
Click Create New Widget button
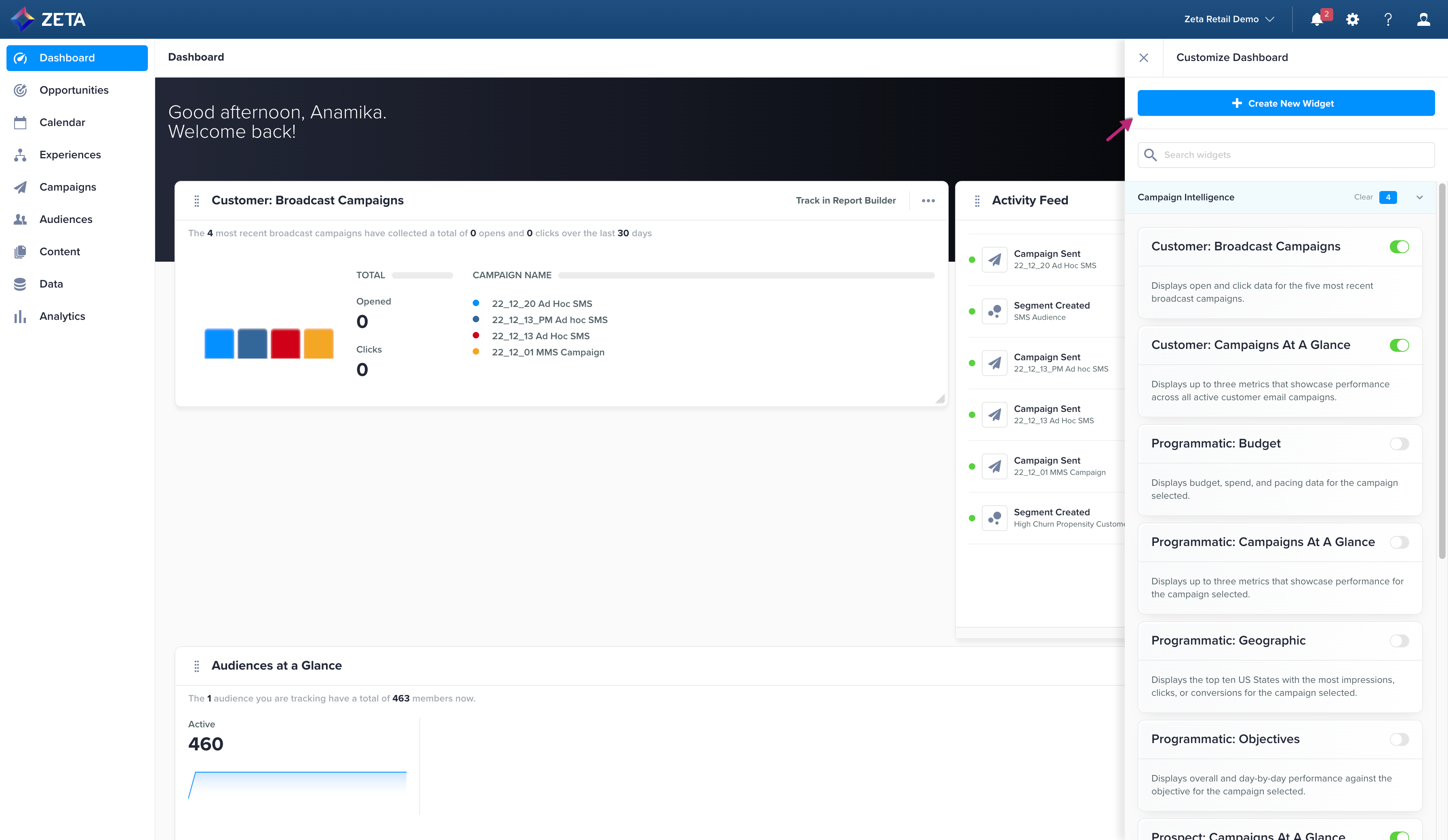tap(1286, 103)
